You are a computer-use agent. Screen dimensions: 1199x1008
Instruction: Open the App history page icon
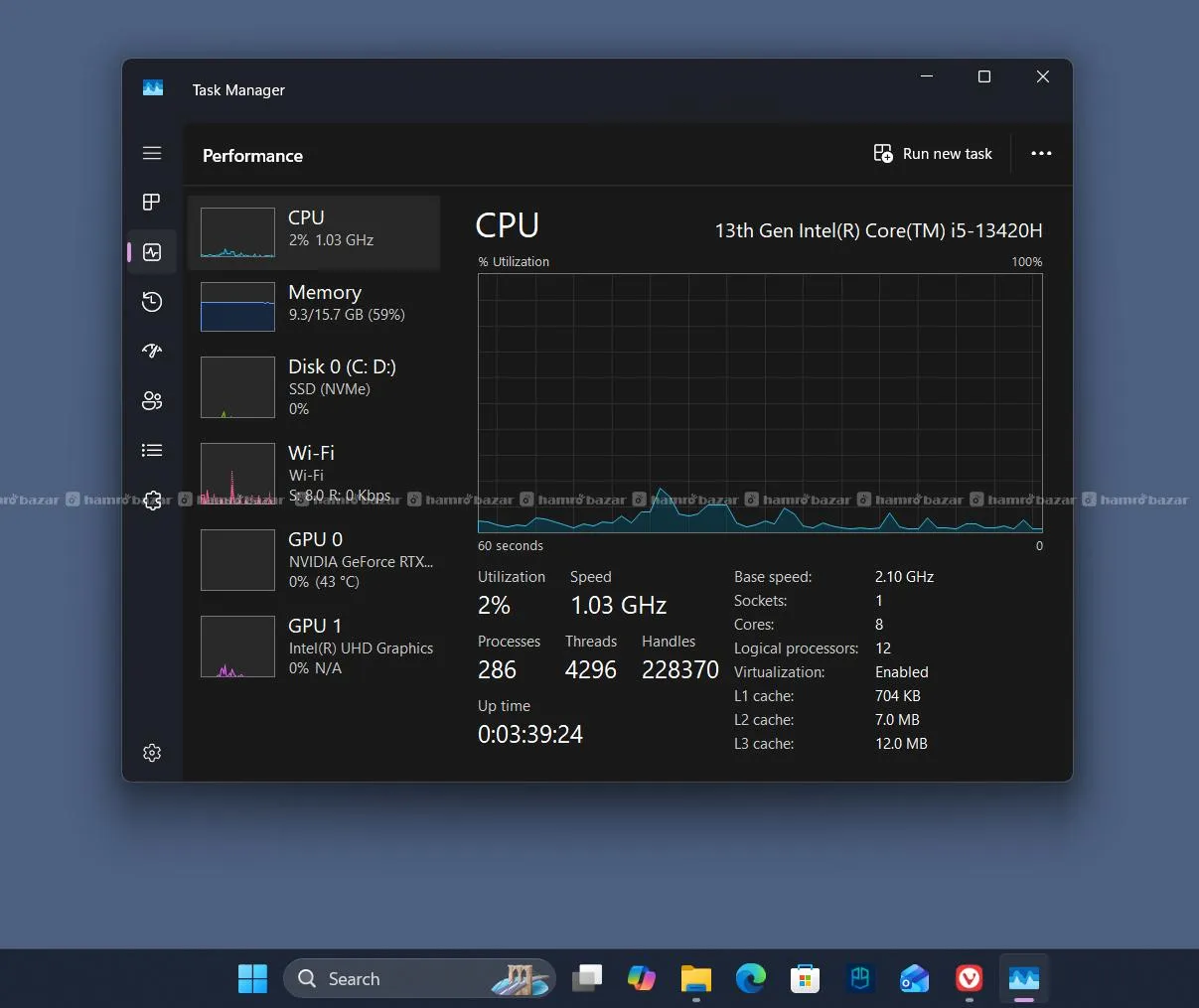(x=152, y=302)
